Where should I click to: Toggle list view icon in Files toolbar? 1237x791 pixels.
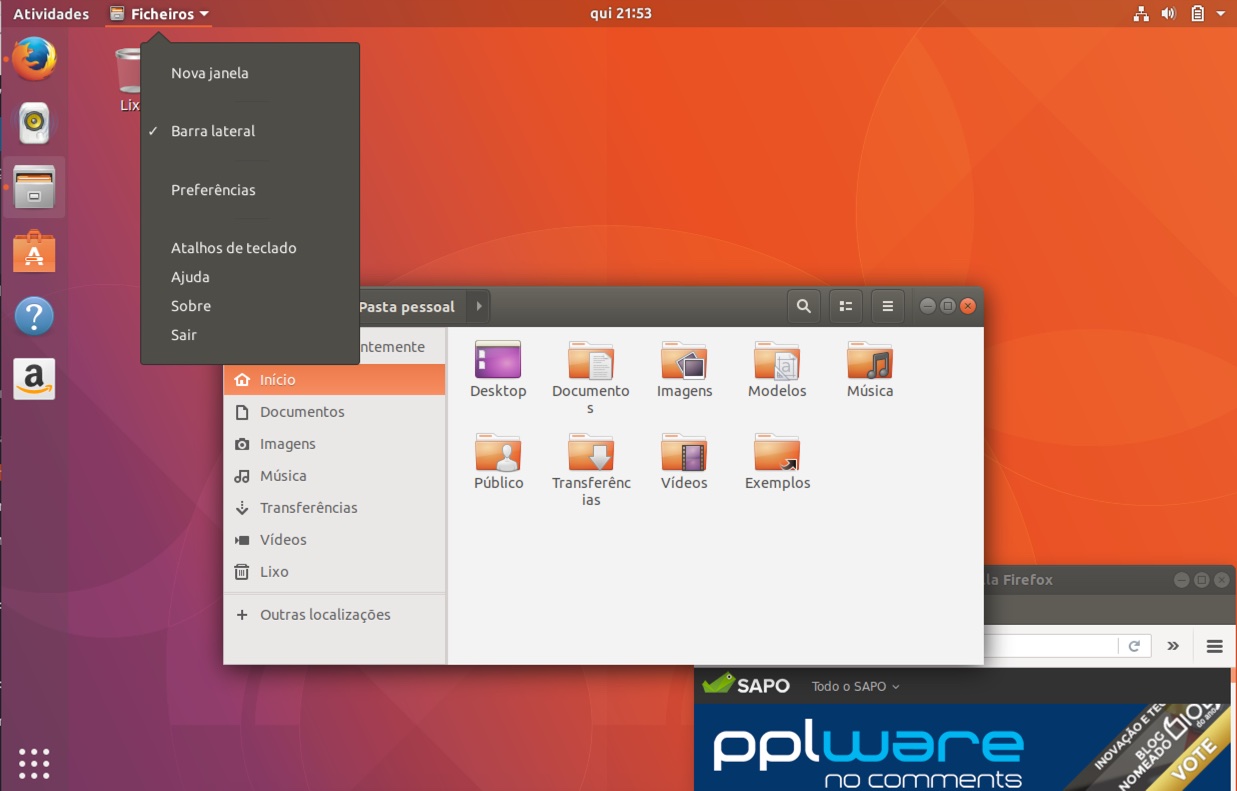(x=845, y=307)
